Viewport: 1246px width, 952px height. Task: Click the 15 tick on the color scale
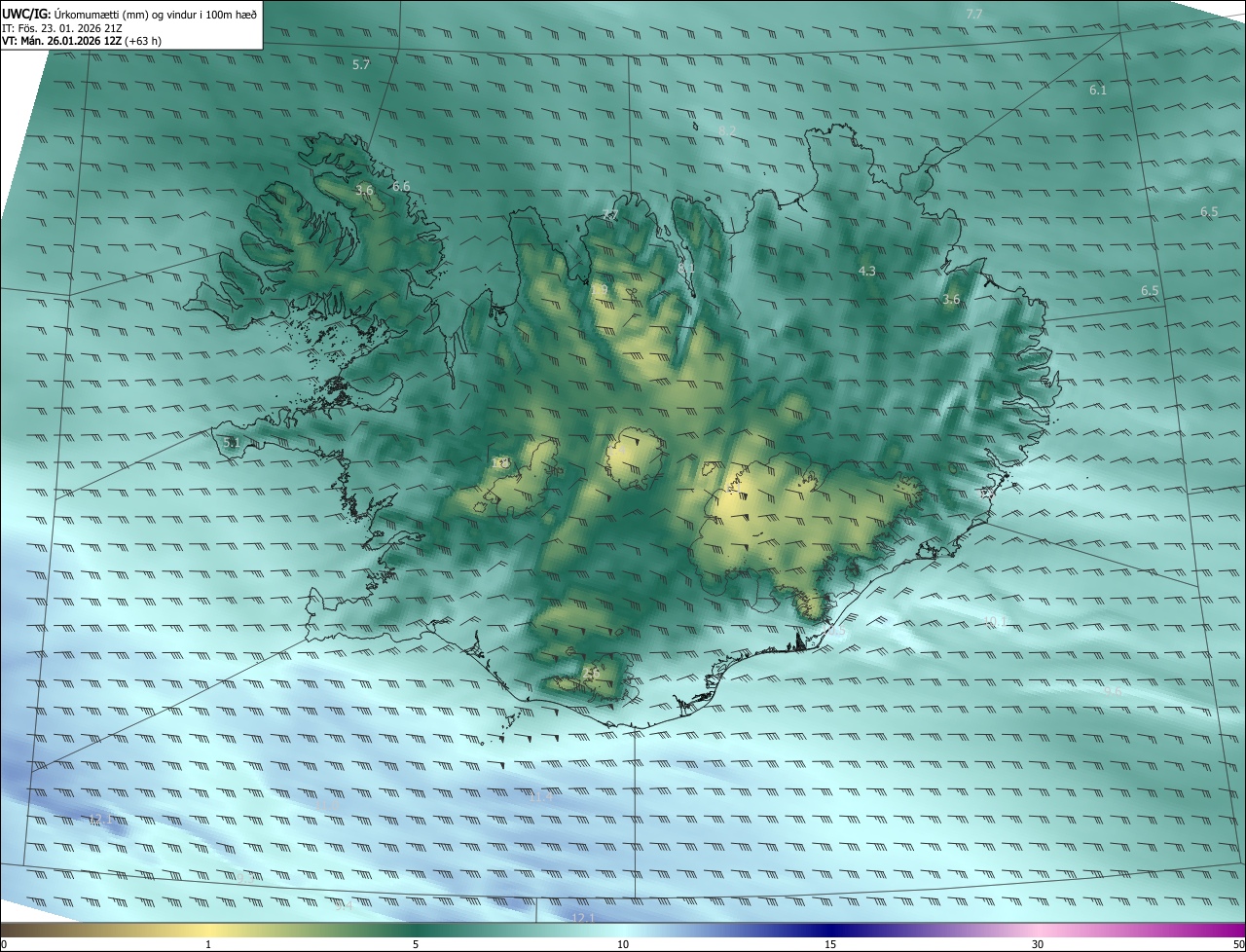(x=830, y=944)
